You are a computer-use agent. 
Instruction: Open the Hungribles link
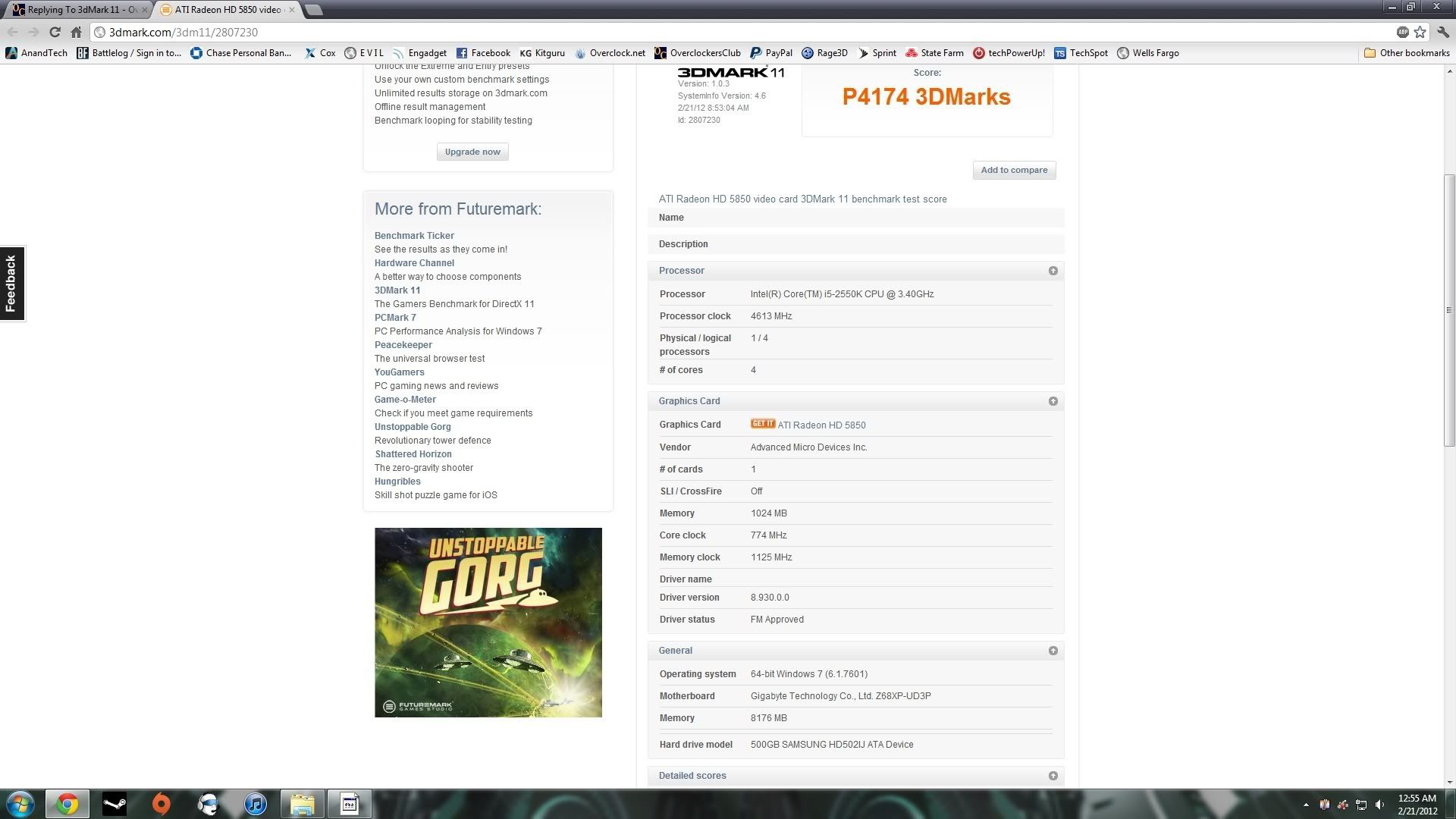397,482
